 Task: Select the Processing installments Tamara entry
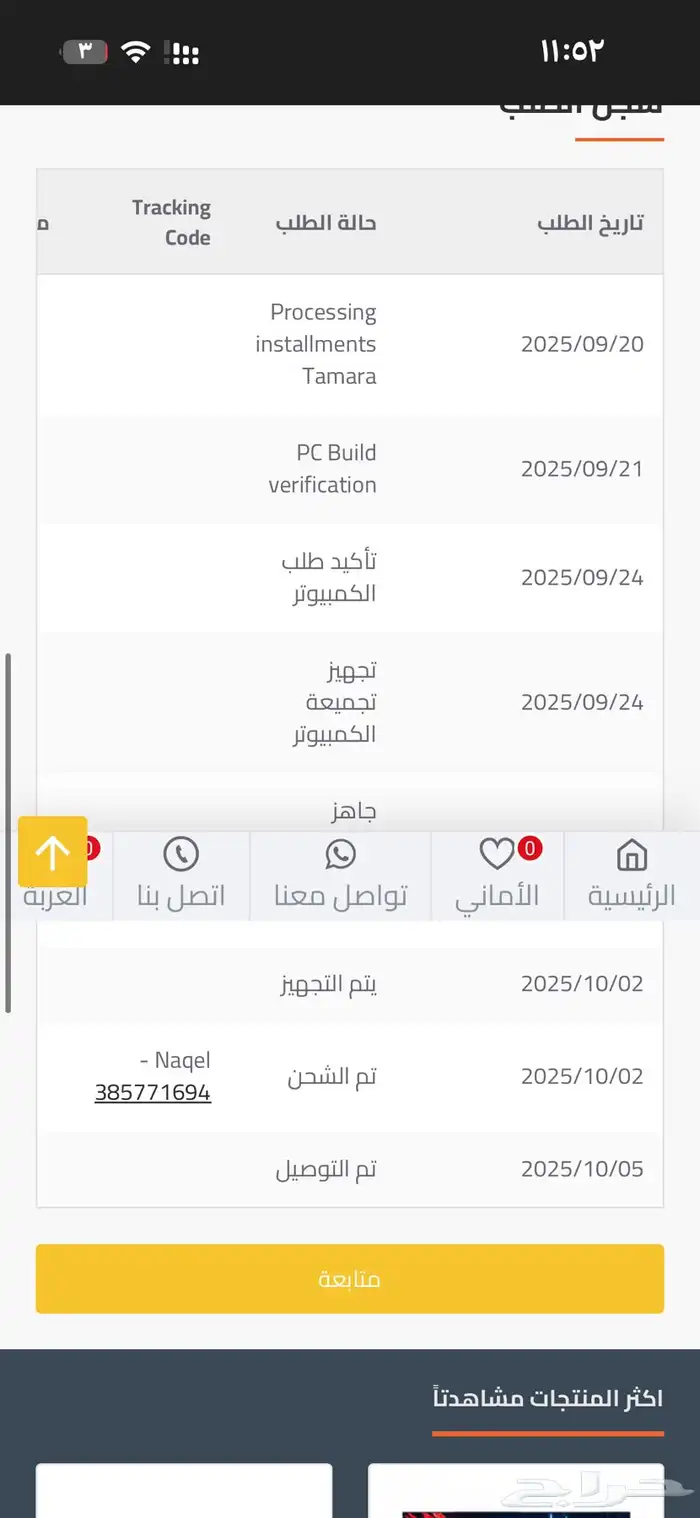322,344
